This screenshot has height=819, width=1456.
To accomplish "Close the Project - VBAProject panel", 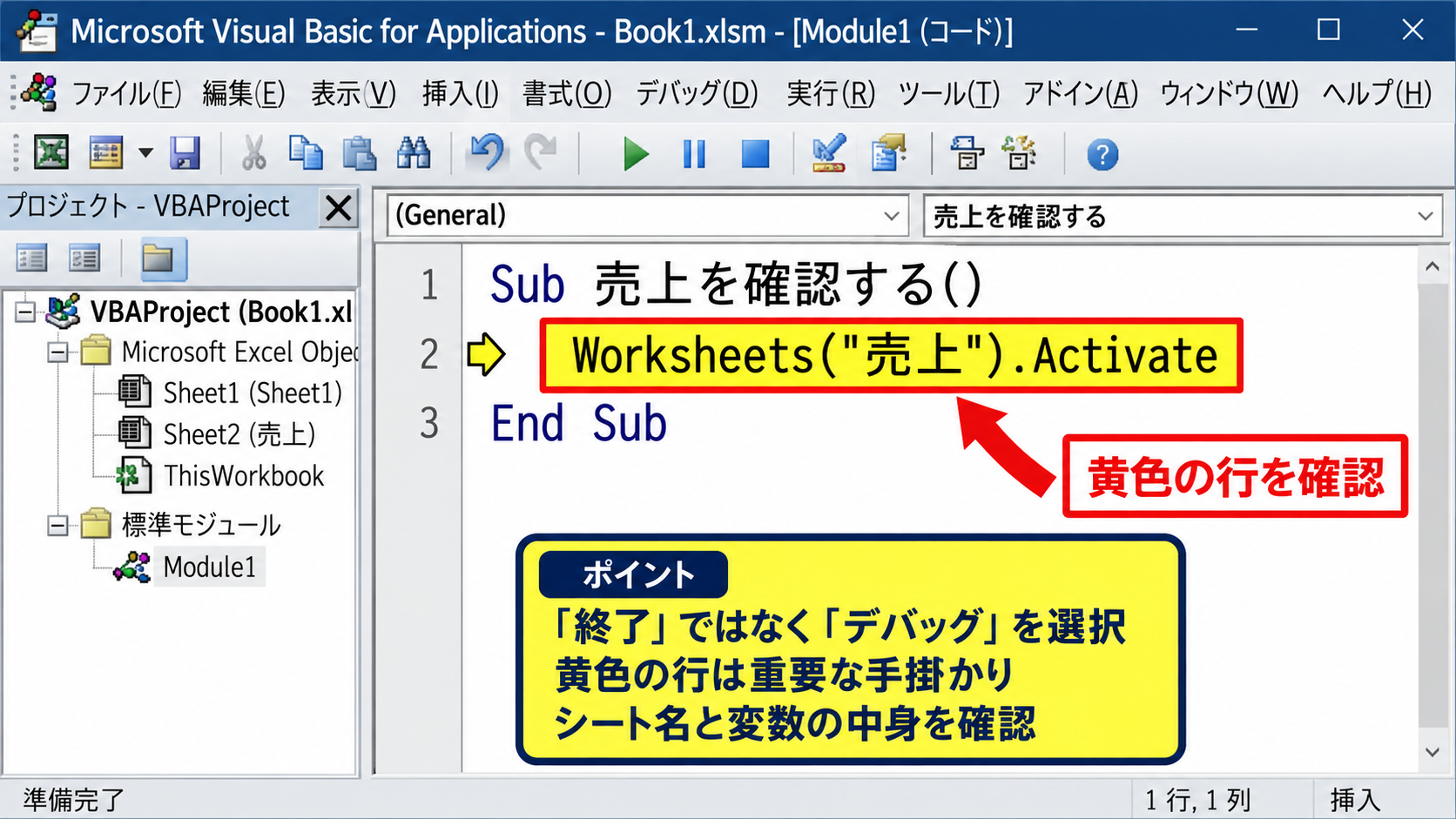I will coord(338,209).
